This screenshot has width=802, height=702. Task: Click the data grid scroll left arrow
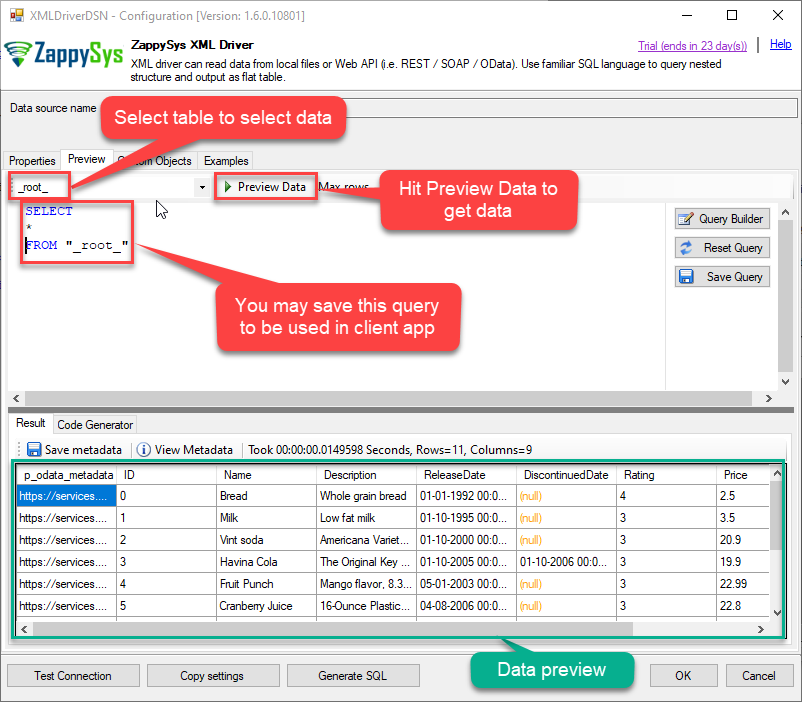point(24,629)
